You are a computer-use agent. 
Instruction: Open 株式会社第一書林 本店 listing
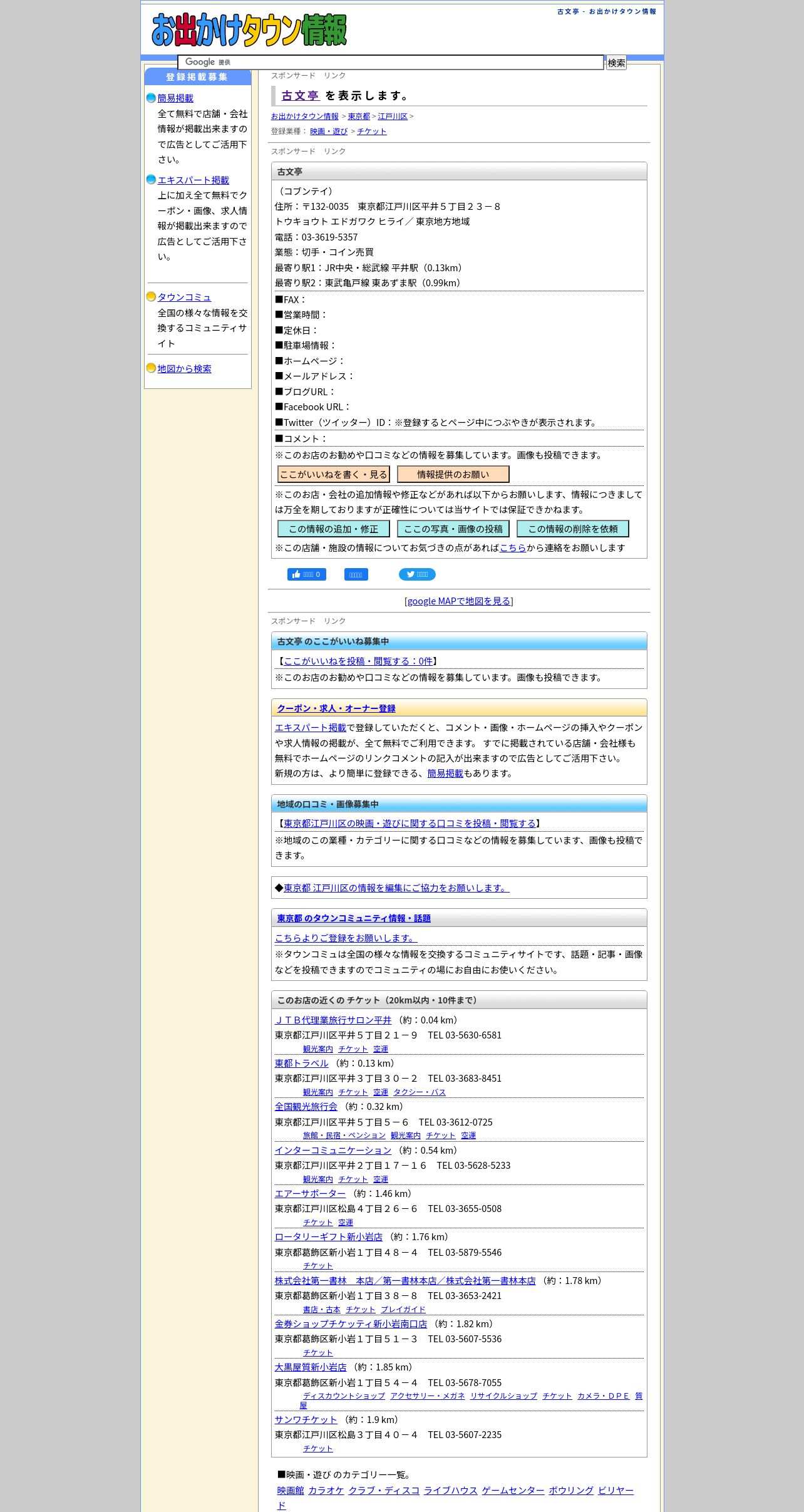[x=405, y=1281]
